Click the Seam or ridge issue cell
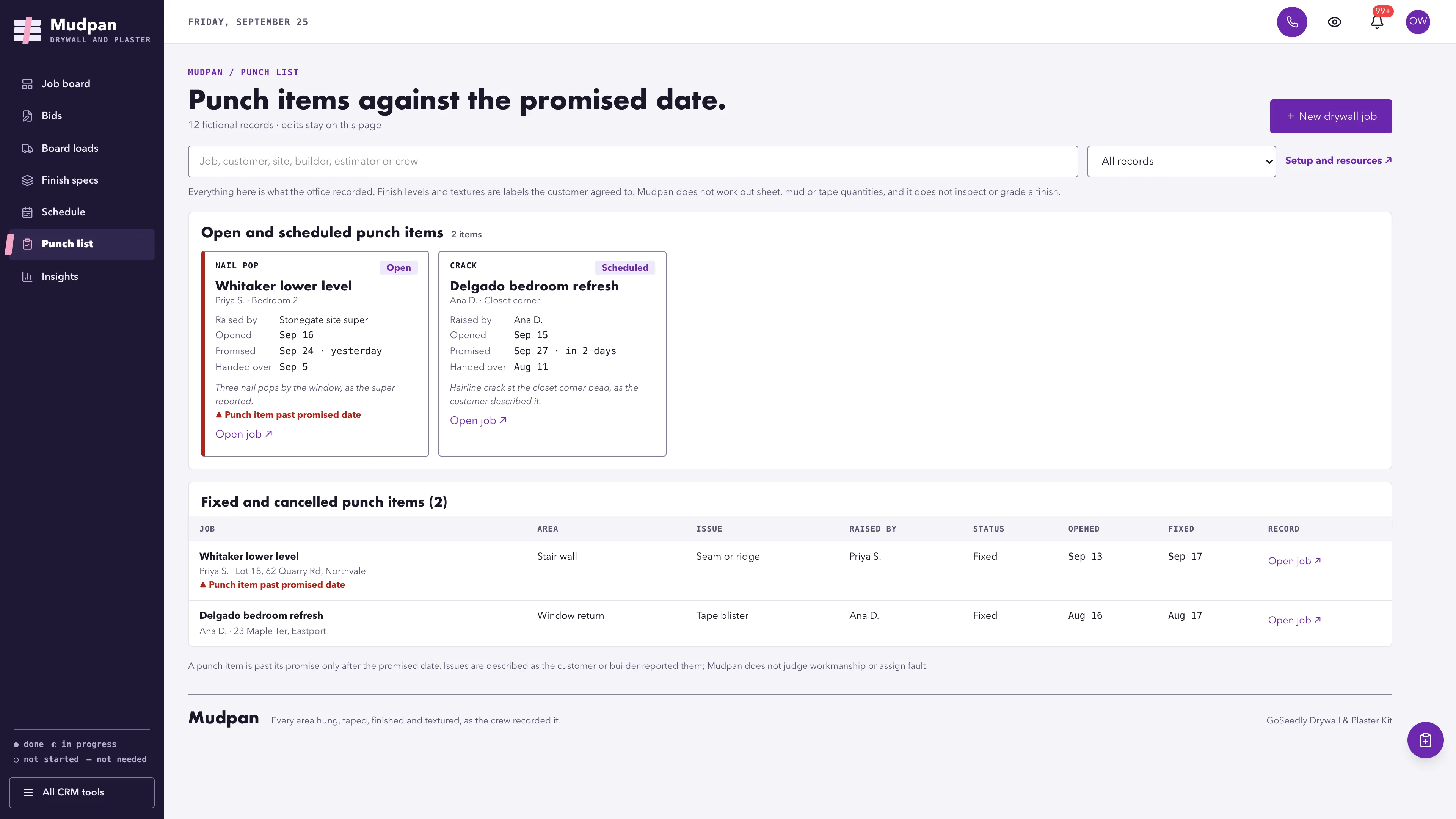 tap(728, 556)
